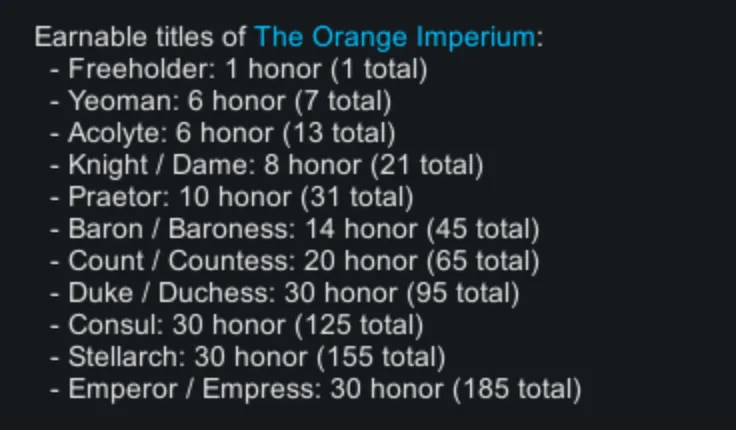
Task: Select the Consul title line
Action: pos(245,325)
